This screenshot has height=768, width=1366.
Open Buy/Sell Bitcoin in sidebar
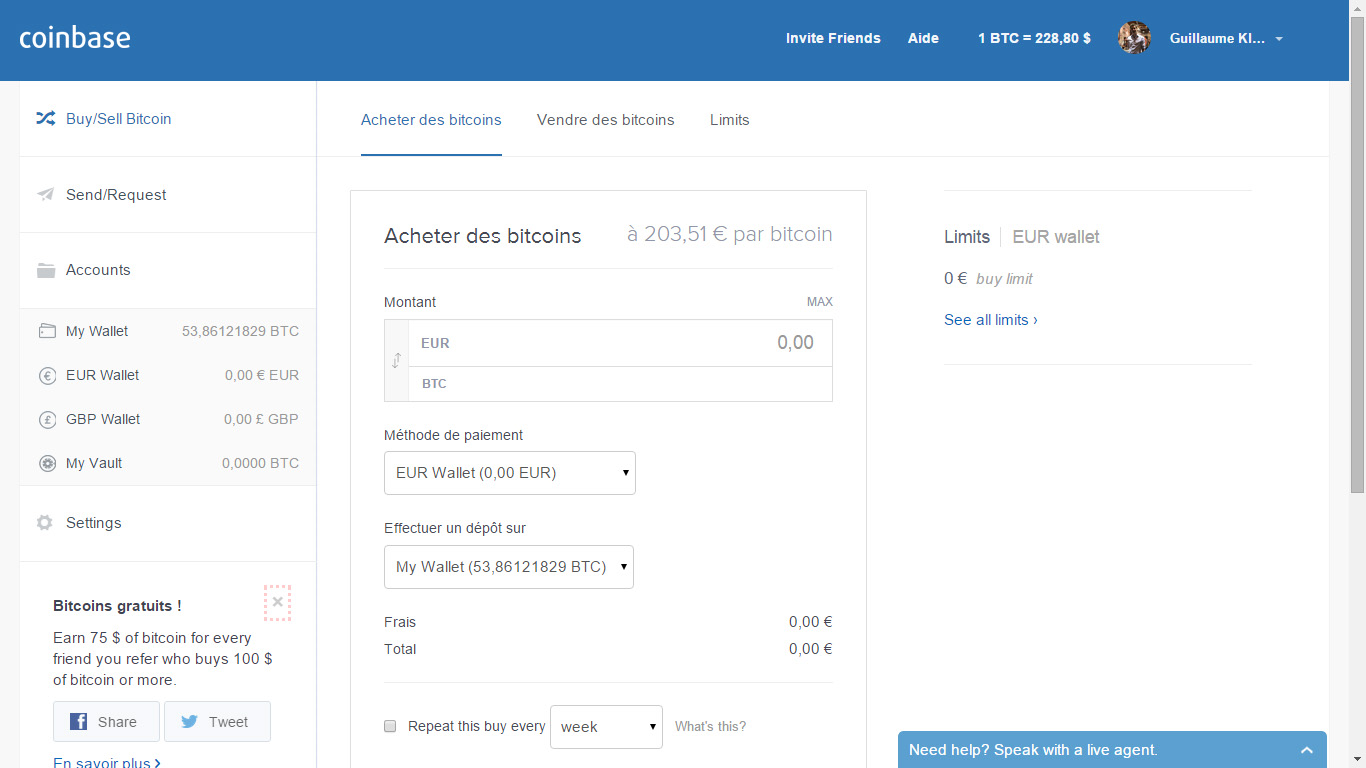tap(168, 119)
